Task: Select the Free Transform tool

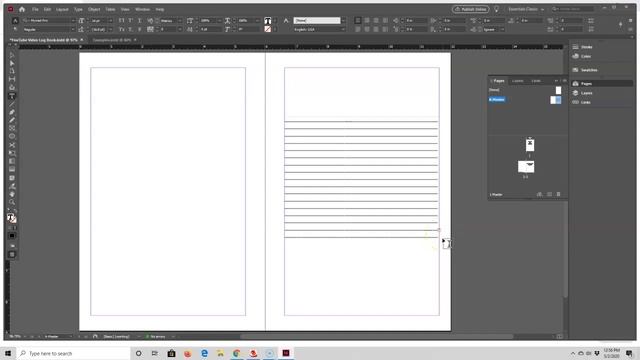Action: tap(12, 153)
